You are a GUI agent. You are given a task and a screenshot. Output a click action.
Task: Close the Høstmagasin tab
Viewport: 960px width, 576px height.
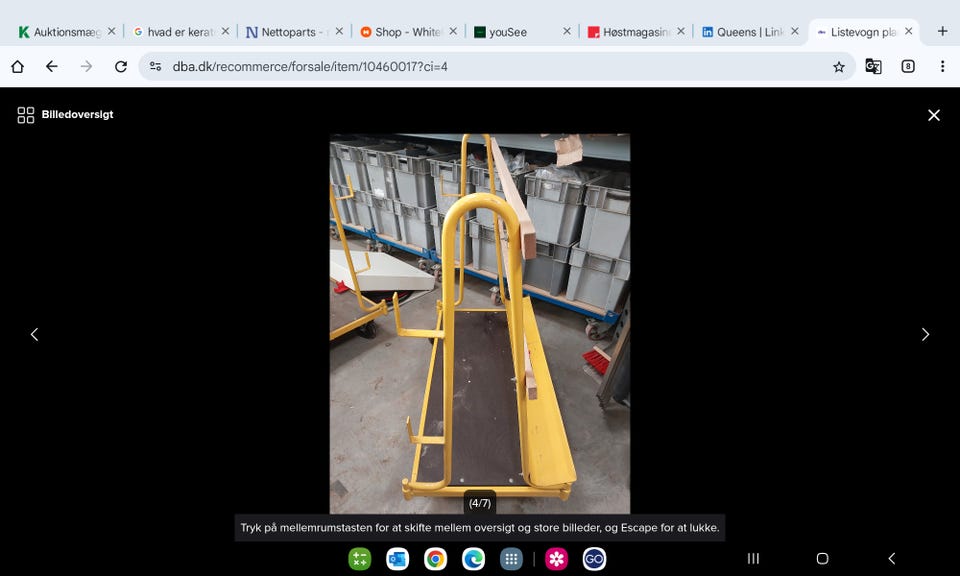(x=681, y=31)
